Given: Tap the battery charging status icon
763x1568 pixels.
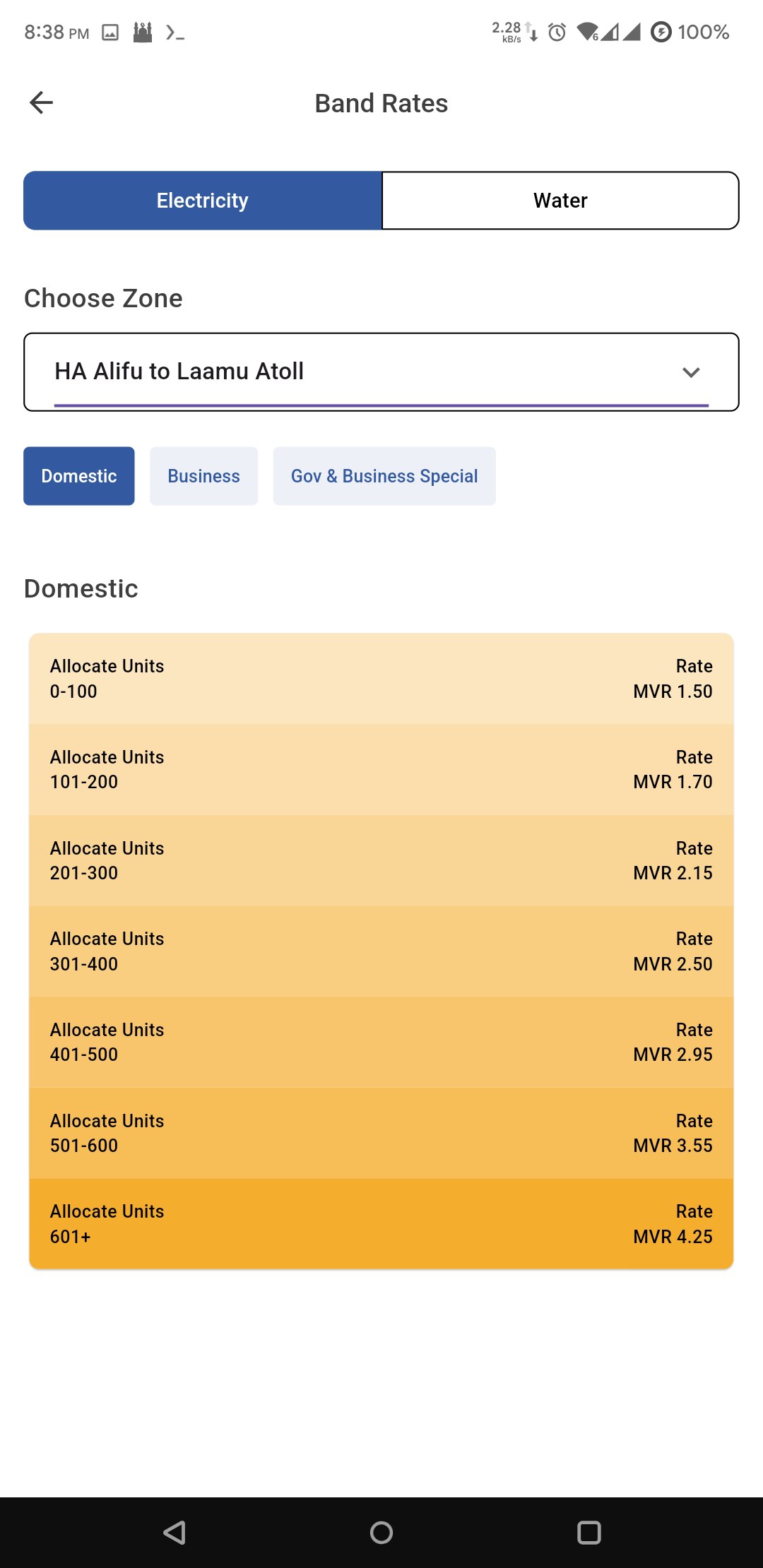Looking at the screenshot, I should (x=661, y=32).
